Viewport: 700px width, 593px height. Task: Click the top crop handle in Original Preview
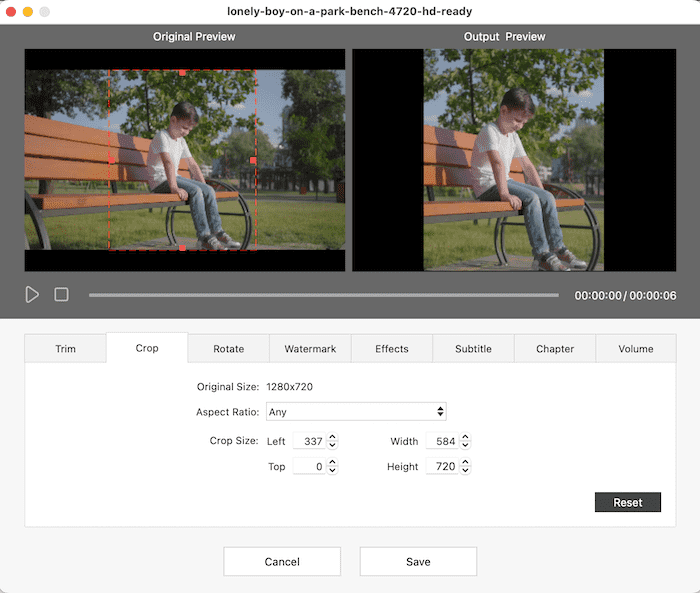pyautogui.click(x=182, y=72)
